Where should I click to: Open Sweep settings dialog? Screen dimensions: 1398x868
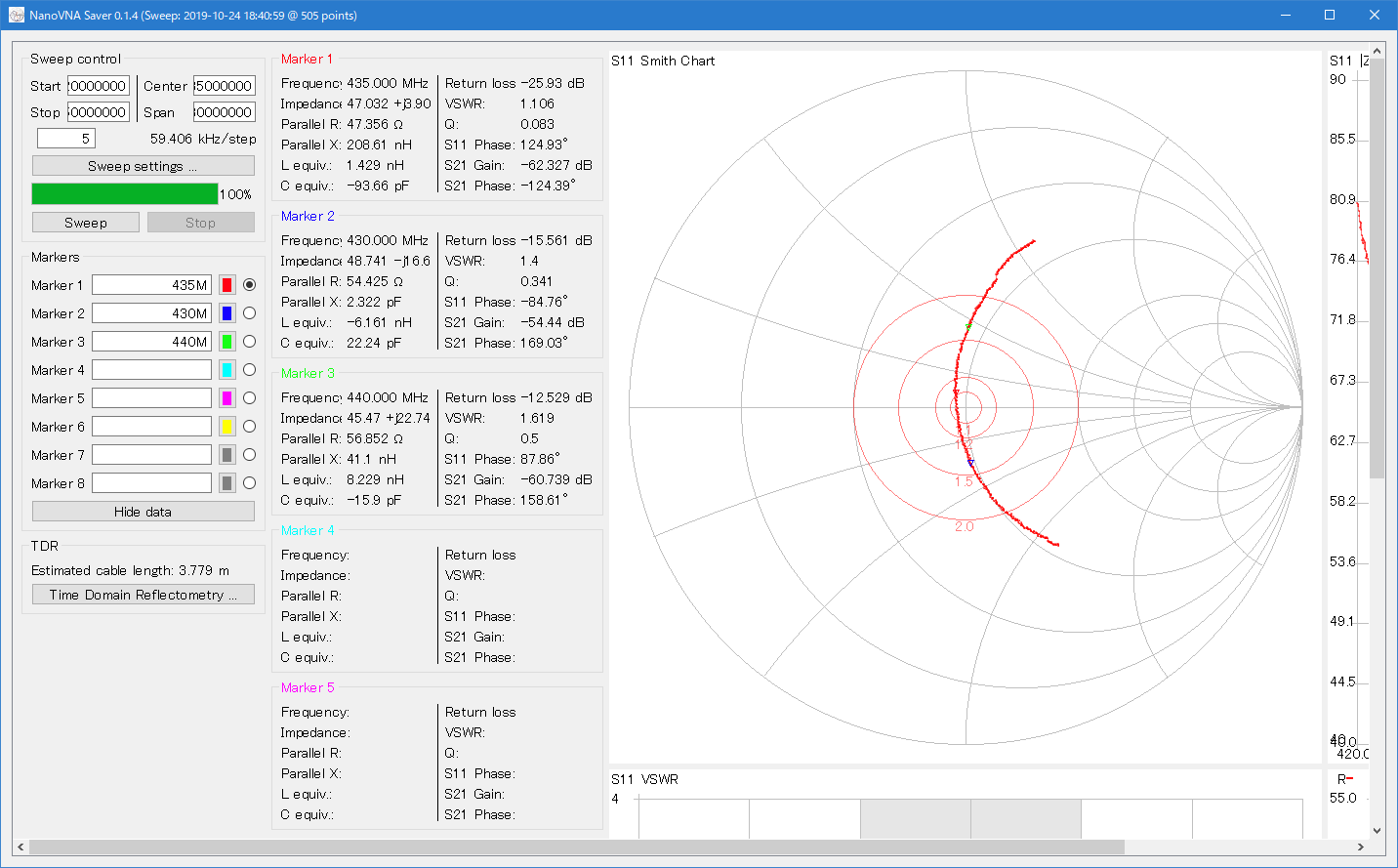click(144, 166)
